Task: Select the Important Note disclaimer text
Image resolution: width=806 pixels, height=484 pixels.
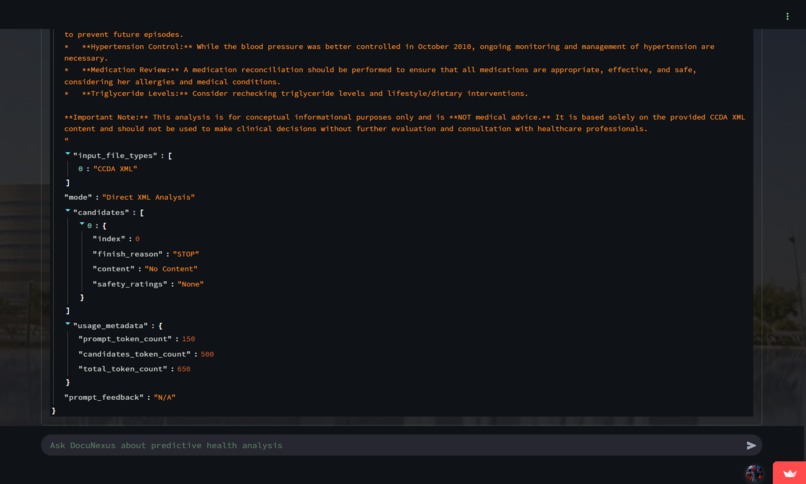Action: point(405,123)
